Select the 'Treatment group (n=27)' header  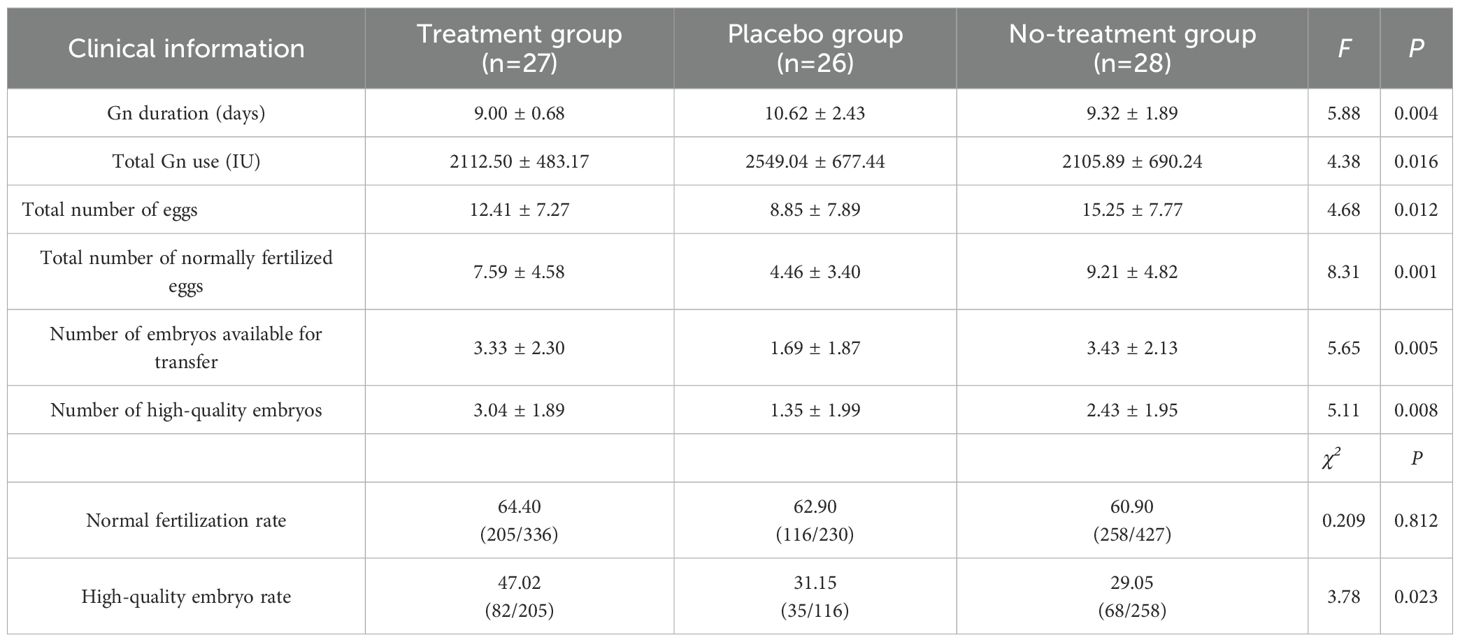pyautogui.click(x=519, y=47)
